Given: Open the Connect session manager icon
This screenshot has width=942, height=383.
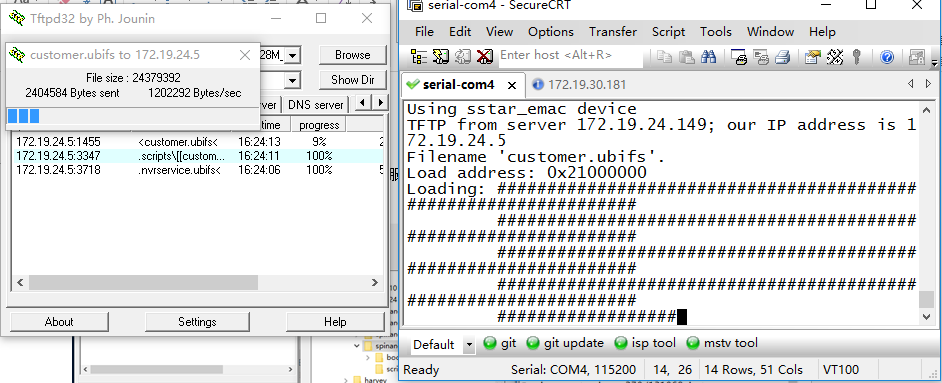Looking at the screenshot, I should (419, 56).
